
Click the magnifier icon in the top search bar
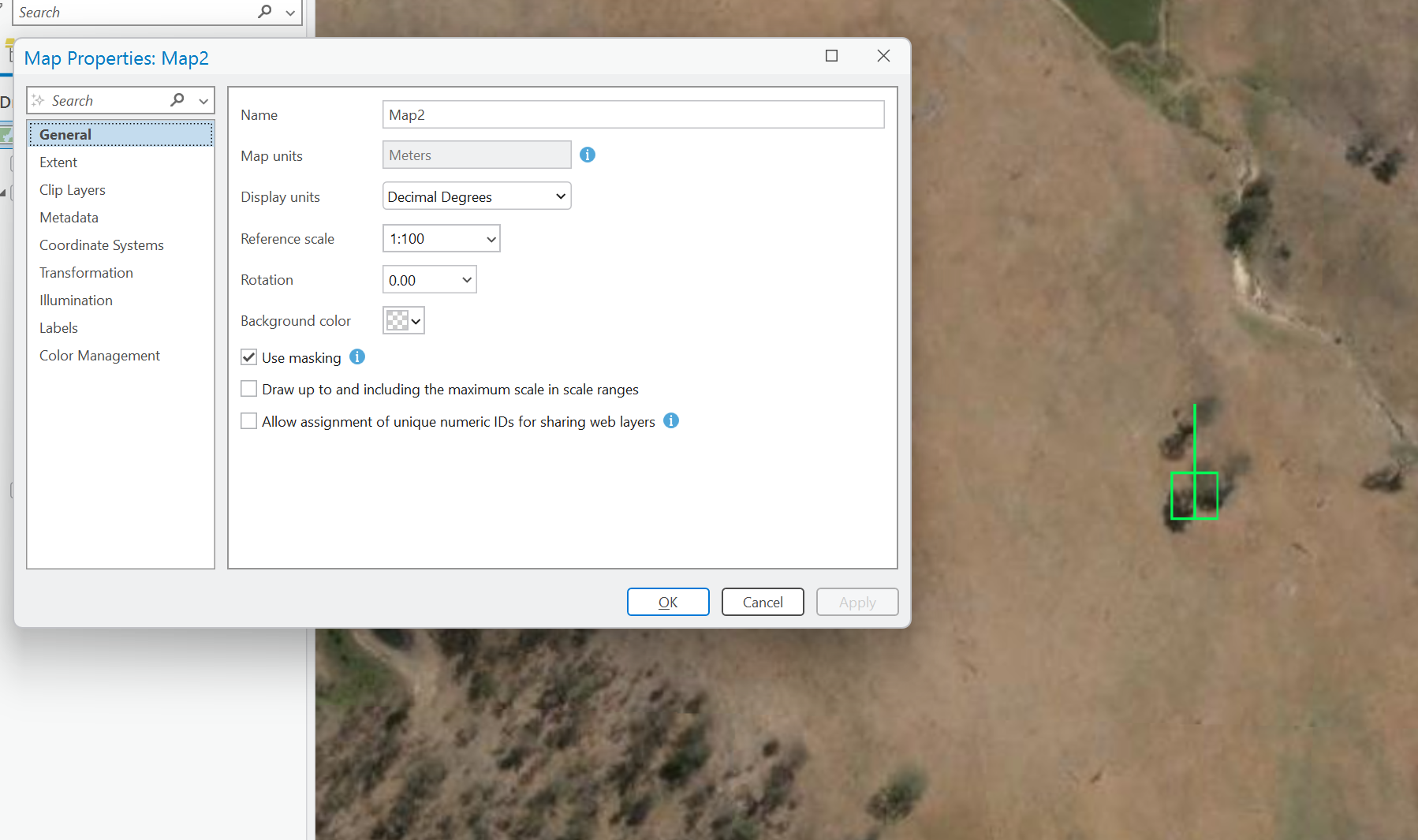(x=264, y=12)
